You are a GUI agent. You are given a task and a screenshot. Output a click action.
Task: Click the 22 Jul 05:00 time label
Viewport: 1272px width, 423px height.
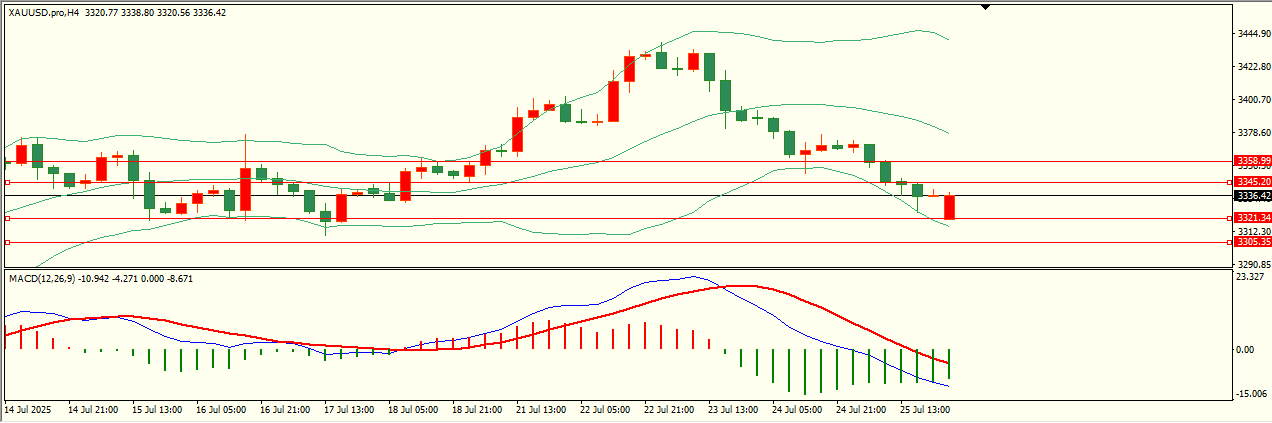click(605, 410)
